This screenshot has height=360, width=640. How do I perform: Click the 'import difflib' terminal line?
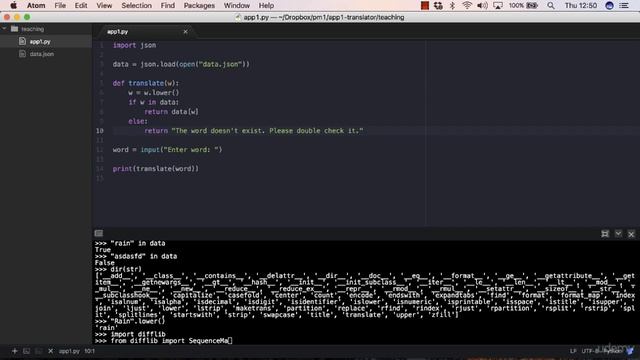(130, 334)
